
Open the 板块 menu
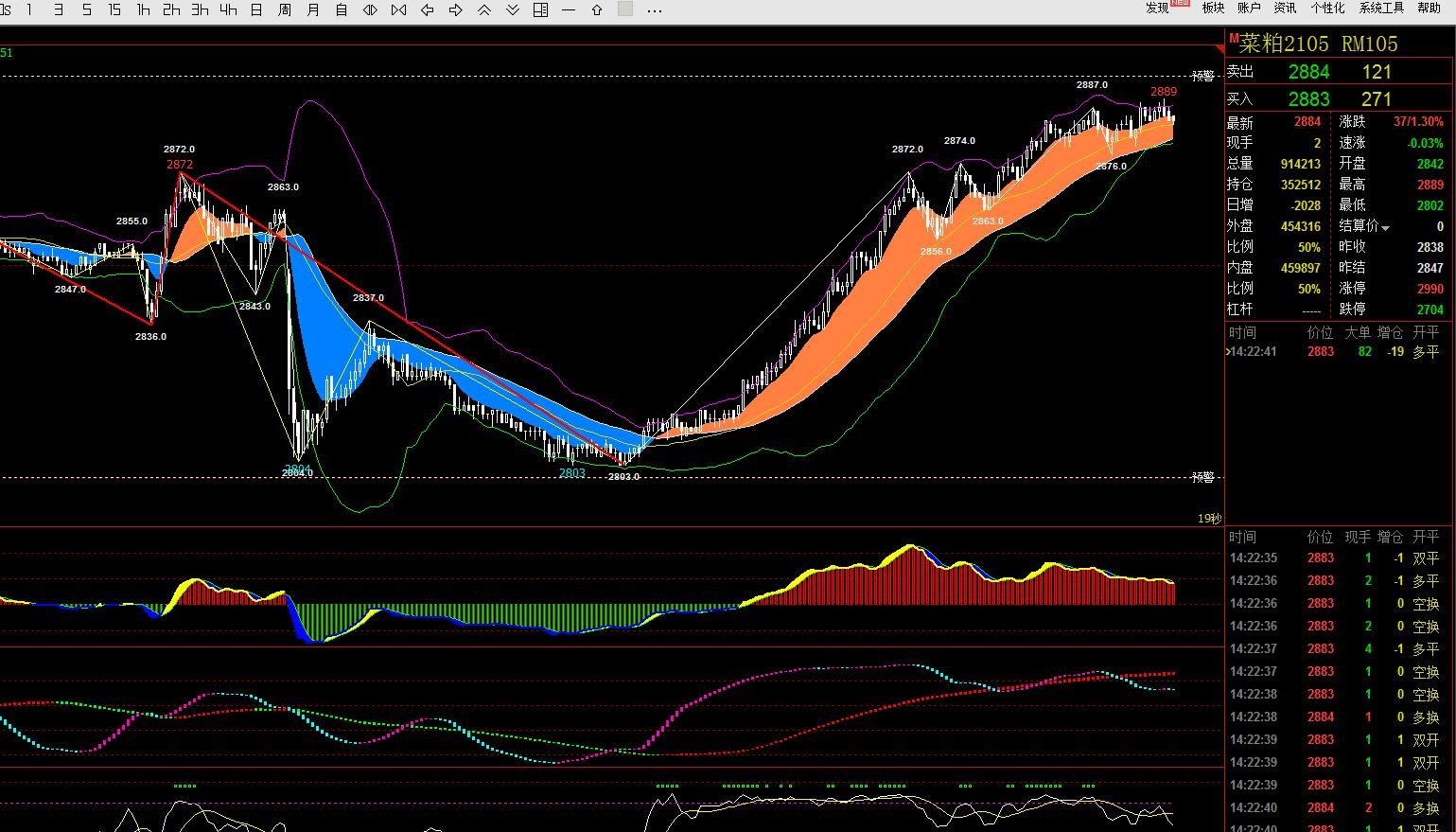[x=1213, y=8]
